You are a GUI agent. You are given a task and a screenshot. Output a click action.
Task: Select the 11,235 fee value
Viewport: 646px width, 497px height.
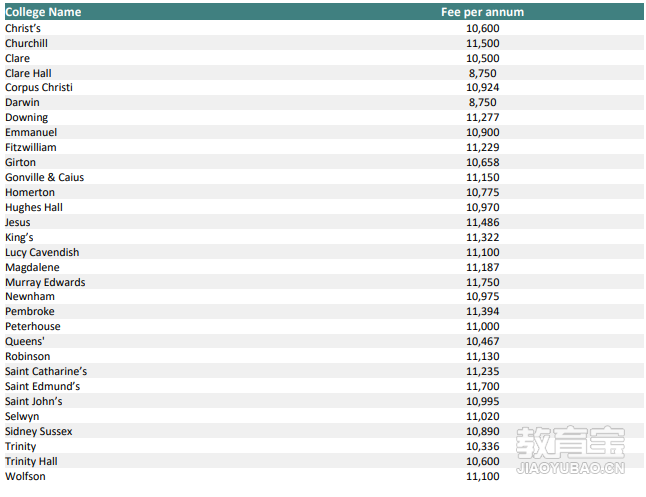[482, 371]
